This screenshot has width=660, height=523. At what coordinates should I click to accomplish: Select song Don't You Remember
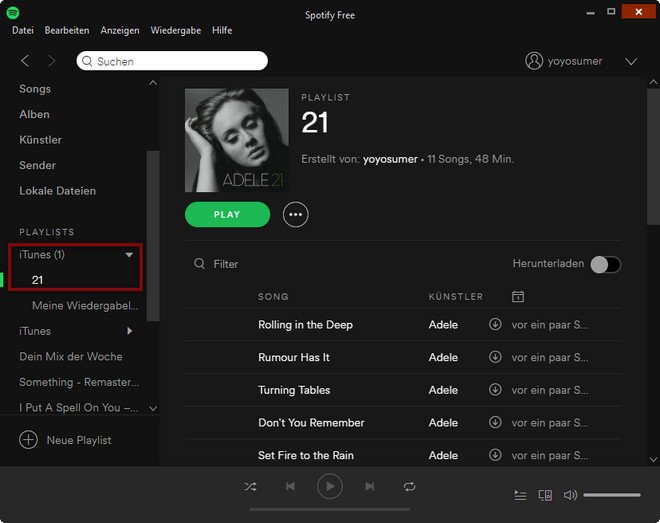click(x=311, y=422)
